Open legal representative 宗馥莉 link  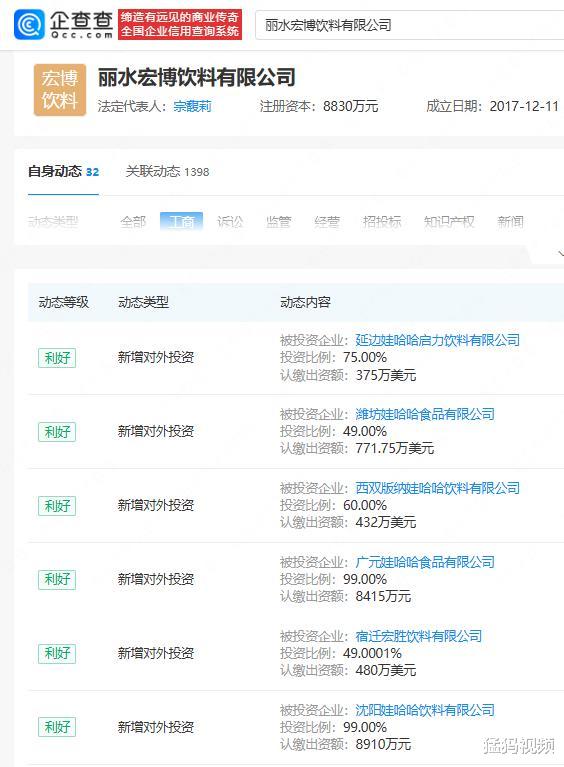[x=192, y=106]
